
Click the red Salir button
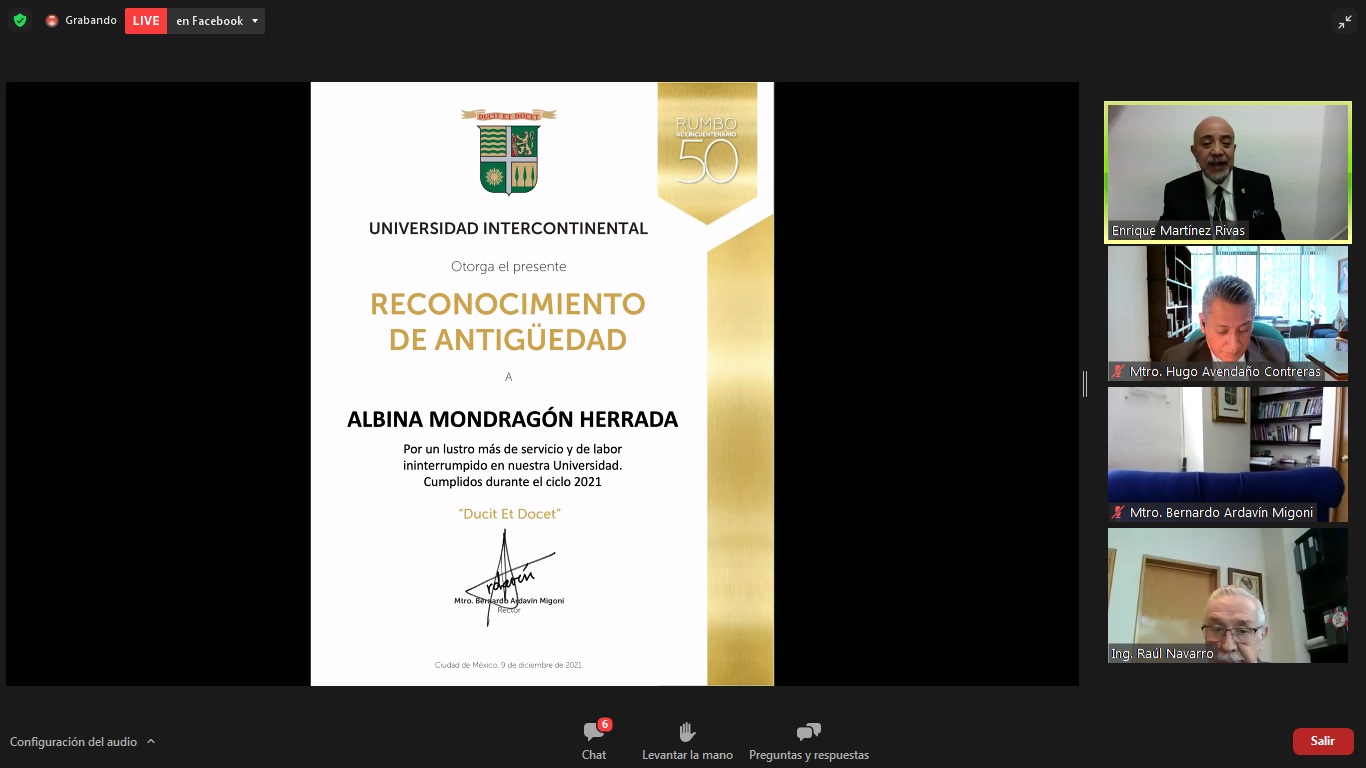(1323, 741)
